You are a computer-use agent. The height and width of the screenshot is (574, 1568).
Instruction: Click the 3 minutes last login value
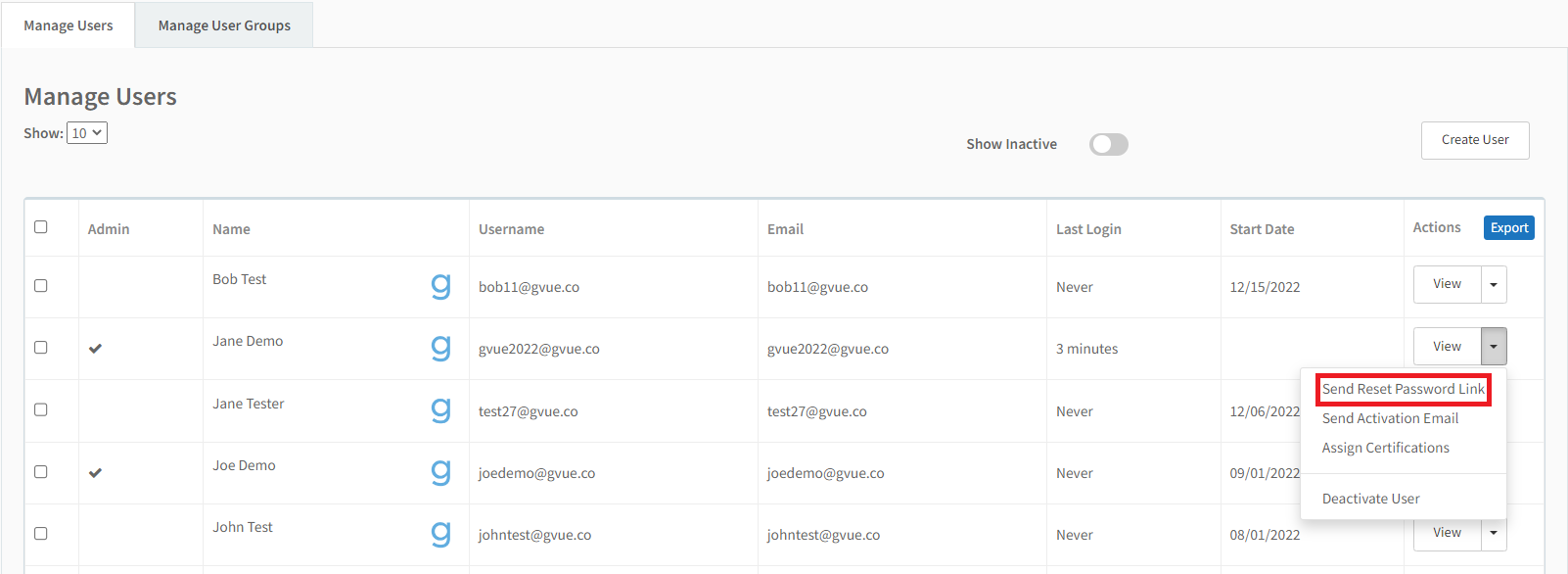(1086, 349)
